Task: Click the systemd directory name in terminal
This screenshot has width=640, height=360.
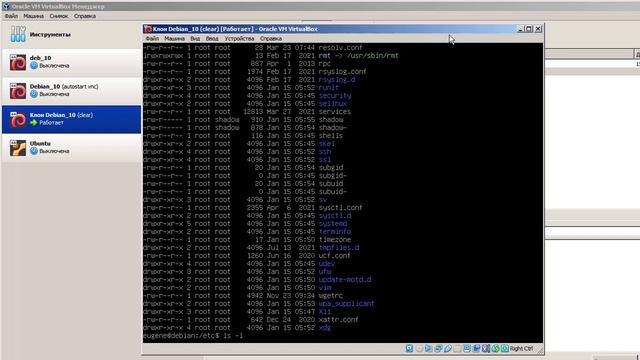Action: [333, 224]
